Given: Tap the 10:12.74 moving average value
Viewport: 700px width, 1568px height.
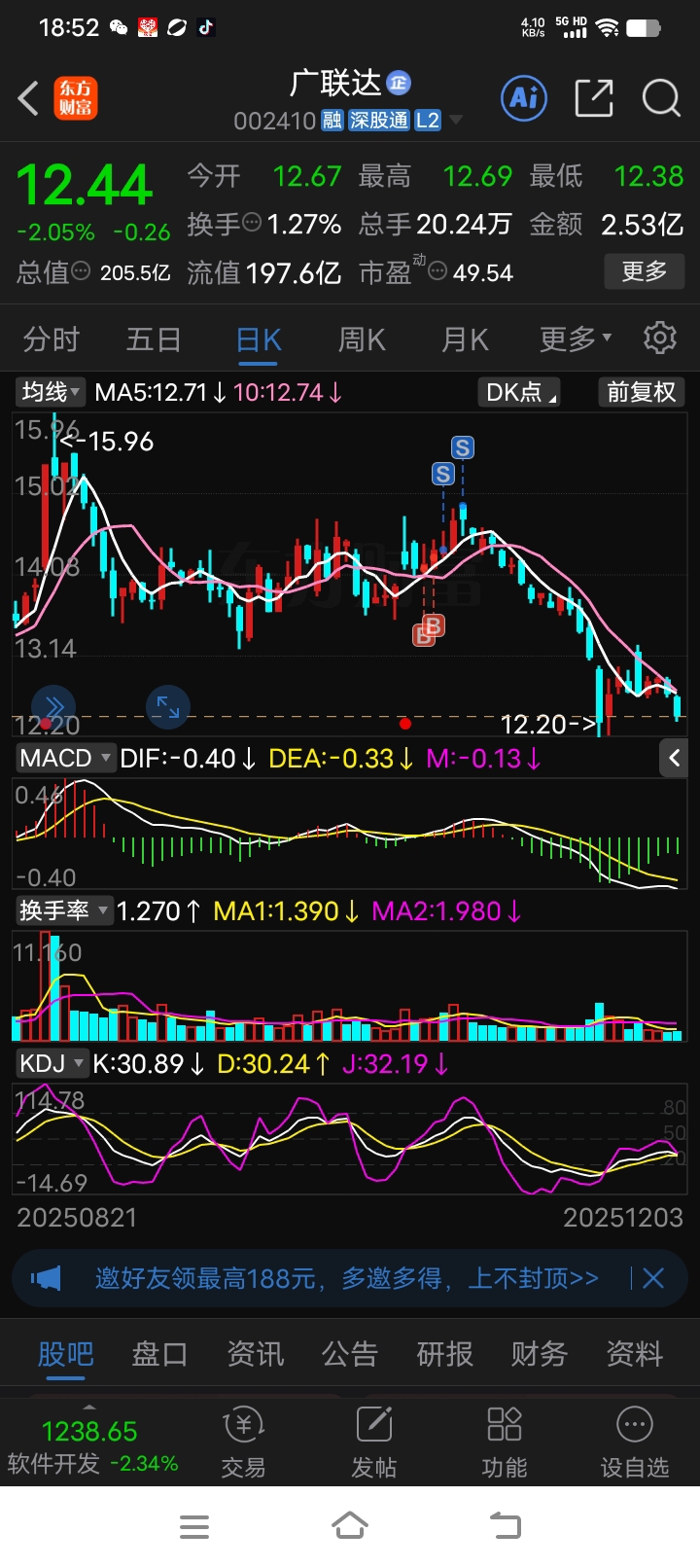Looking at the screenshot, I should (x=288, y=392).
